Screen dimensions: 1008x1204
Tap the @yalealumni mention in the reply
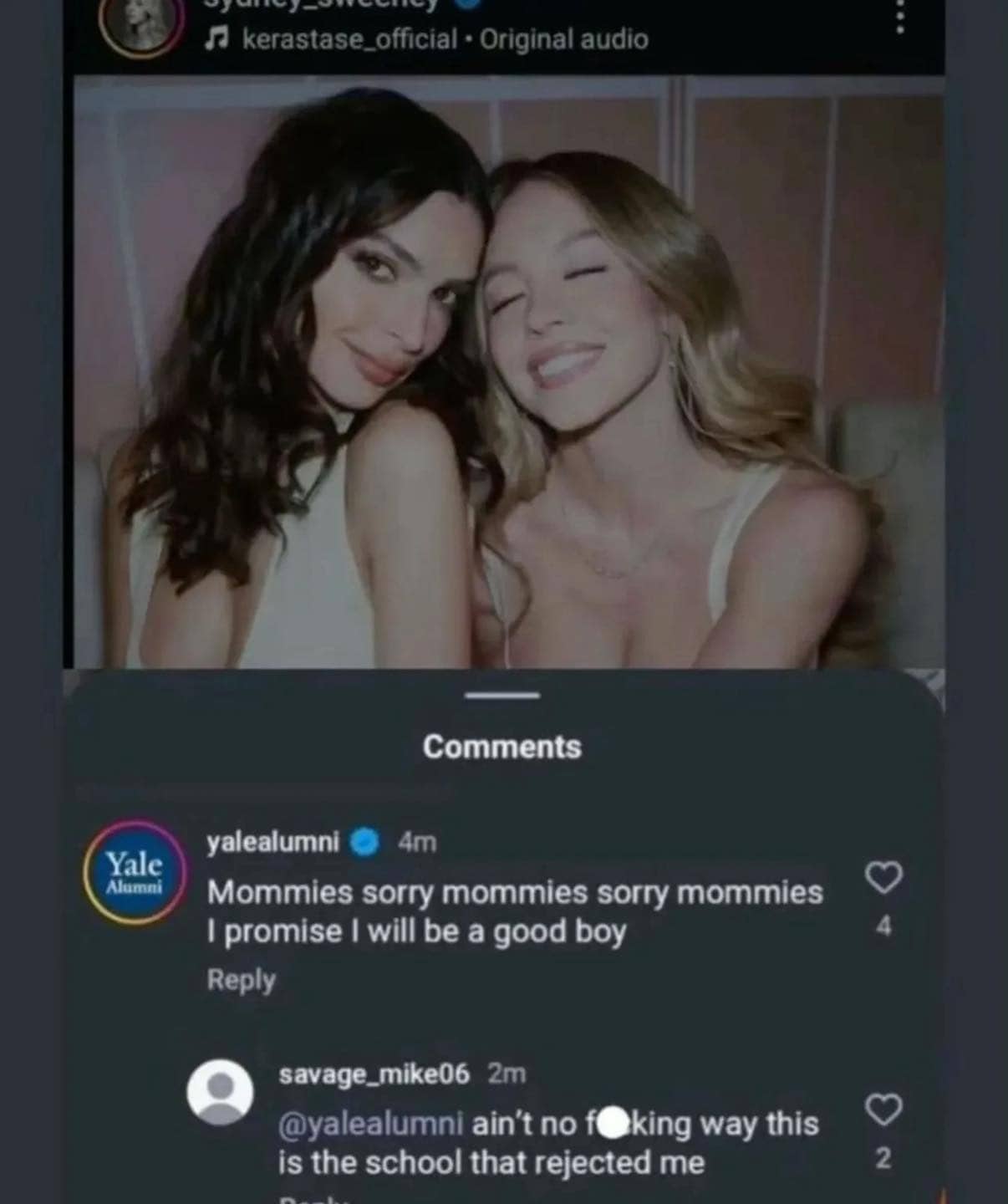(x=370, y=1125)
